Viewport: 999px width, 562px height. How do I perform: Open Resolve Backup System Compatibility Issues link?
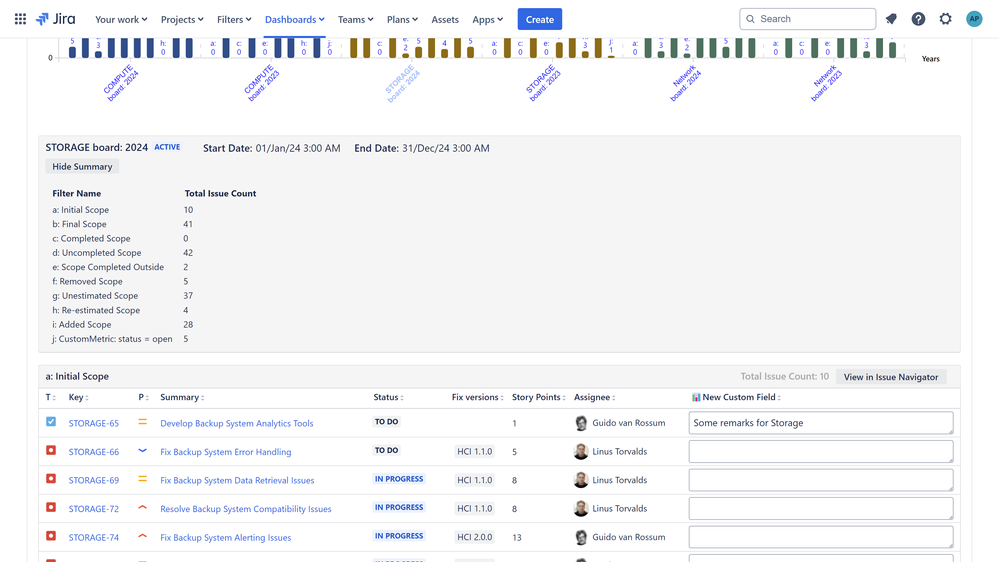coord(245,508)
